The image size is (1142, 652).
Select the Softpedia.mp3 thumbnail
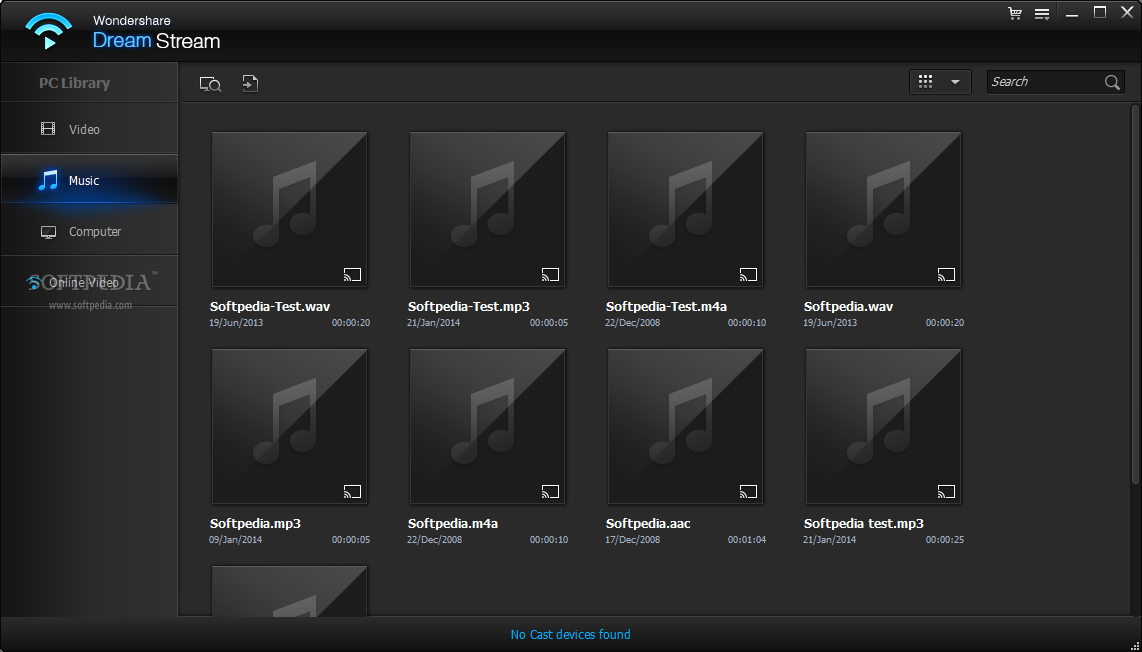pos(289,426)
